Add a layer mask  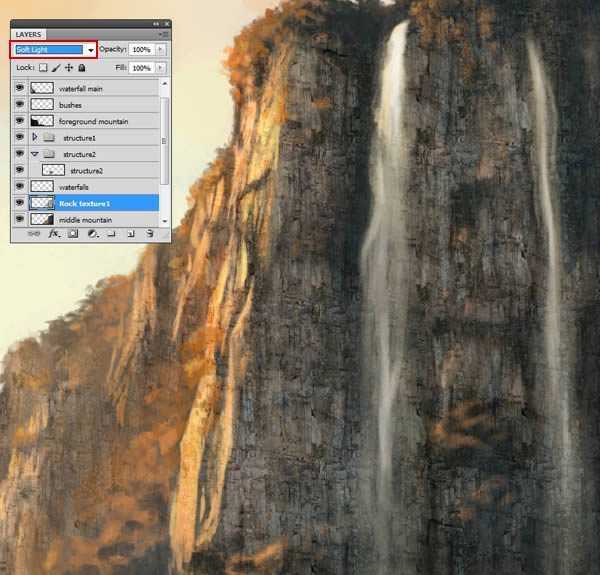click(x=73, y=233)
